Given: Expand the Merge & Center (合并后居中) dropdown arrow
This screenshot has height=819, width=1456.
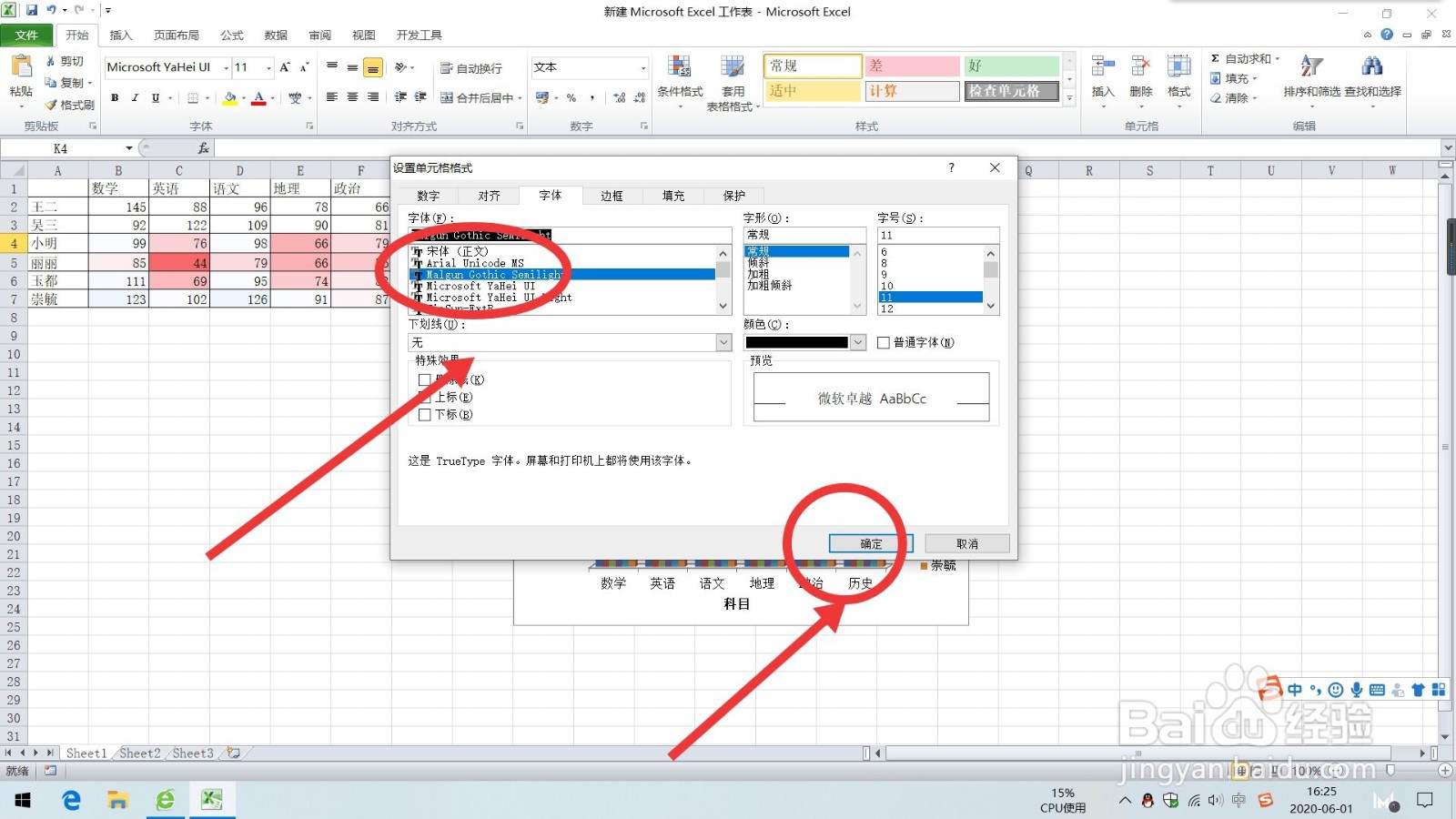Looking at the screenshot, I should tap(520, 98).
